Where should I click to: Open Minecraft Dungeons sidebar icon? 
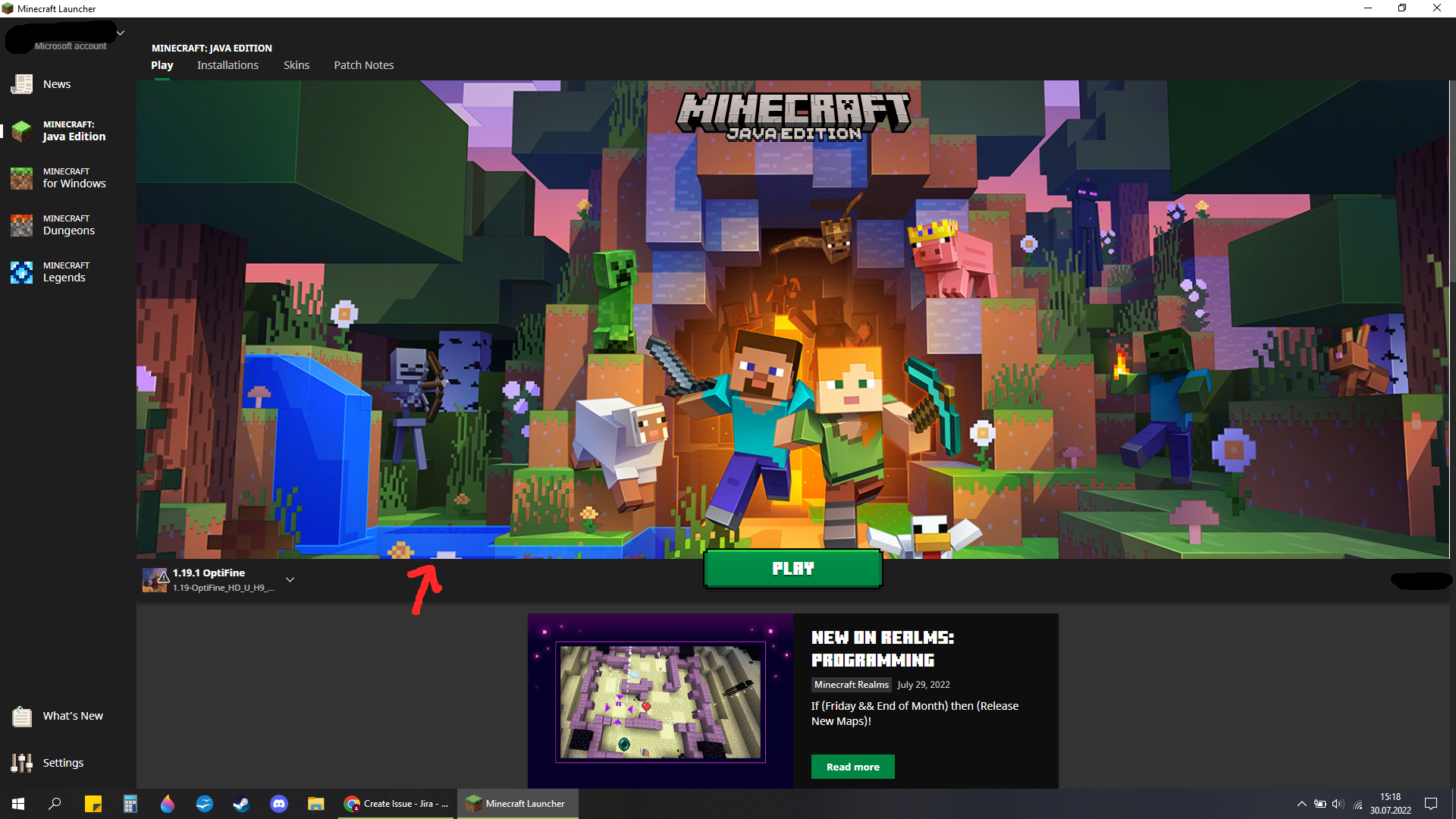[x=22, y=225]
